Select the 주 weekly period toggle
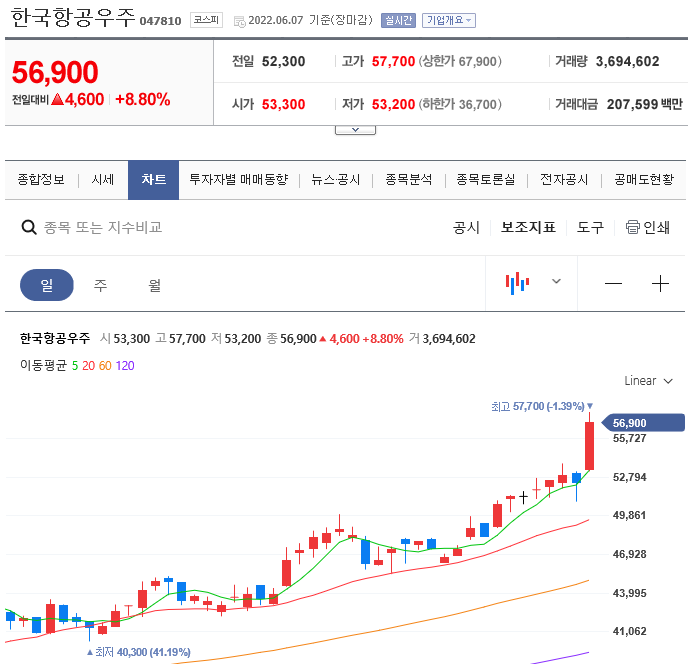The image size is (688, 664). 100,285
